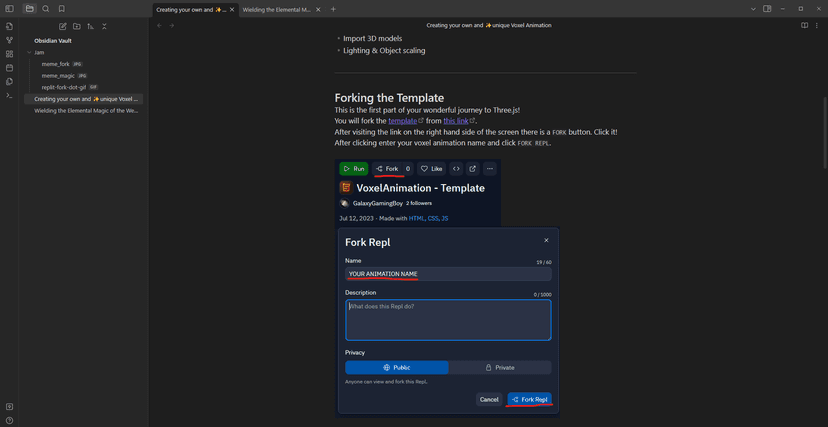The image size is (828, 427).
Task: Toggle the right sidebar
Action: pyautogui.click(x=767, y=9)
